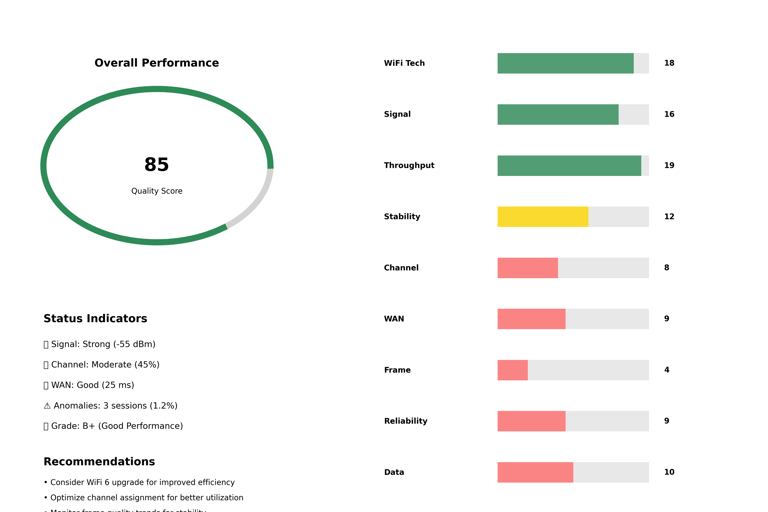Click the Frame score bar

click(513, 370)
